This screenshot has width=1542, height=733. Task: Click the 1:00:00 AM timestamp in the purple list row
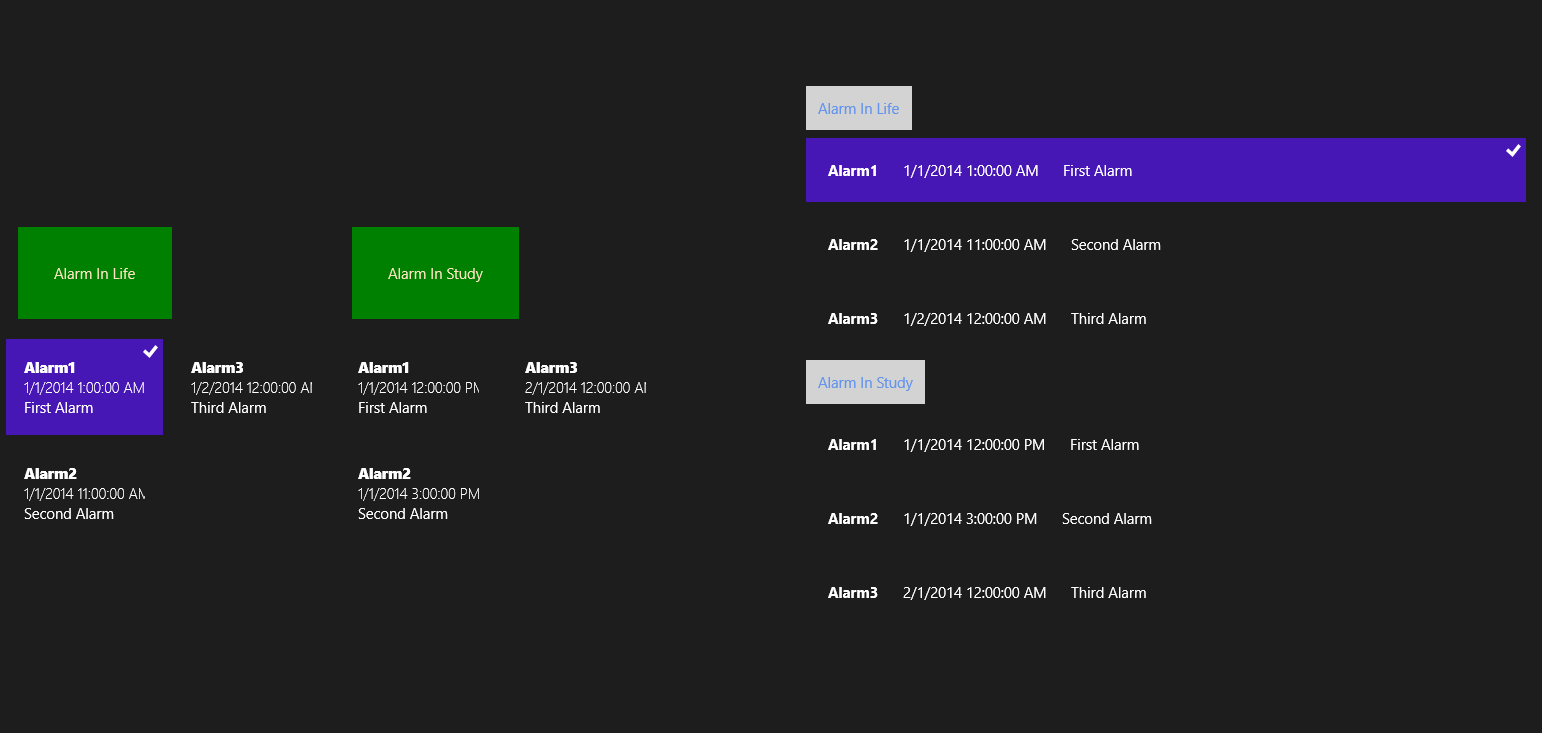pyautogui.click(x=970, y=171)
